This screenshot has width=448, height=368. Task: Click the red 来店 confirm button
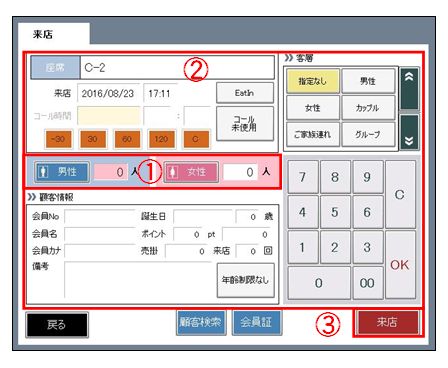click(x=388, y=322)
